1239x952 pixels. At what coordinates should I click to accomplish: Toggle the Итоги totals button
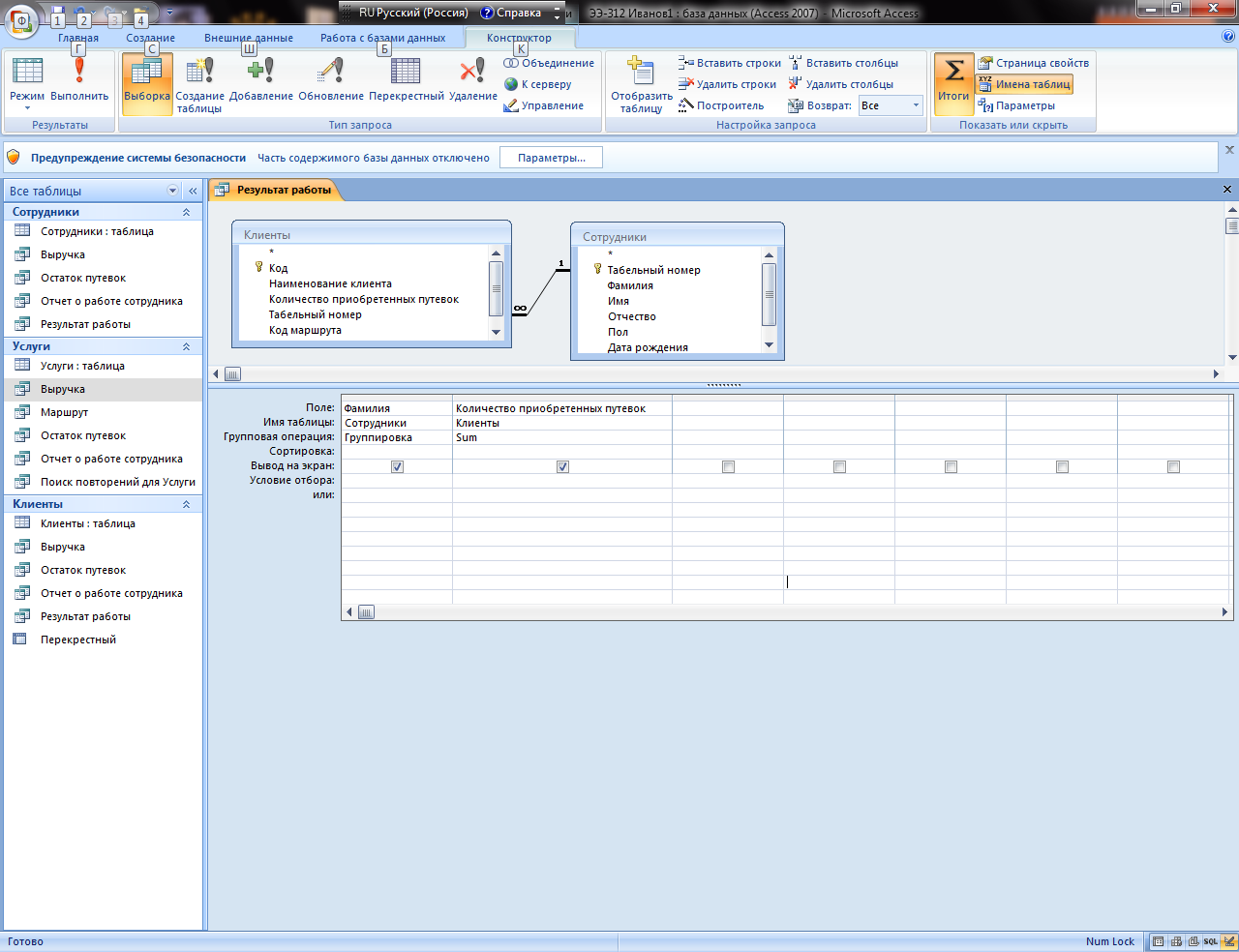[953, 82]
